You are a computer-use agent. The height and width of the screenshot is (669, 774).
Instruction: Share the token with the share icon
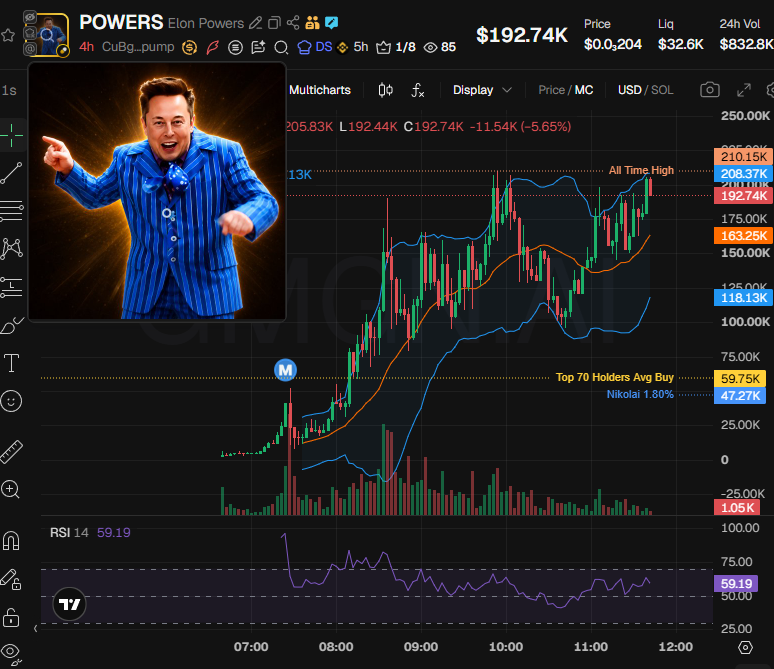(293, 23)
